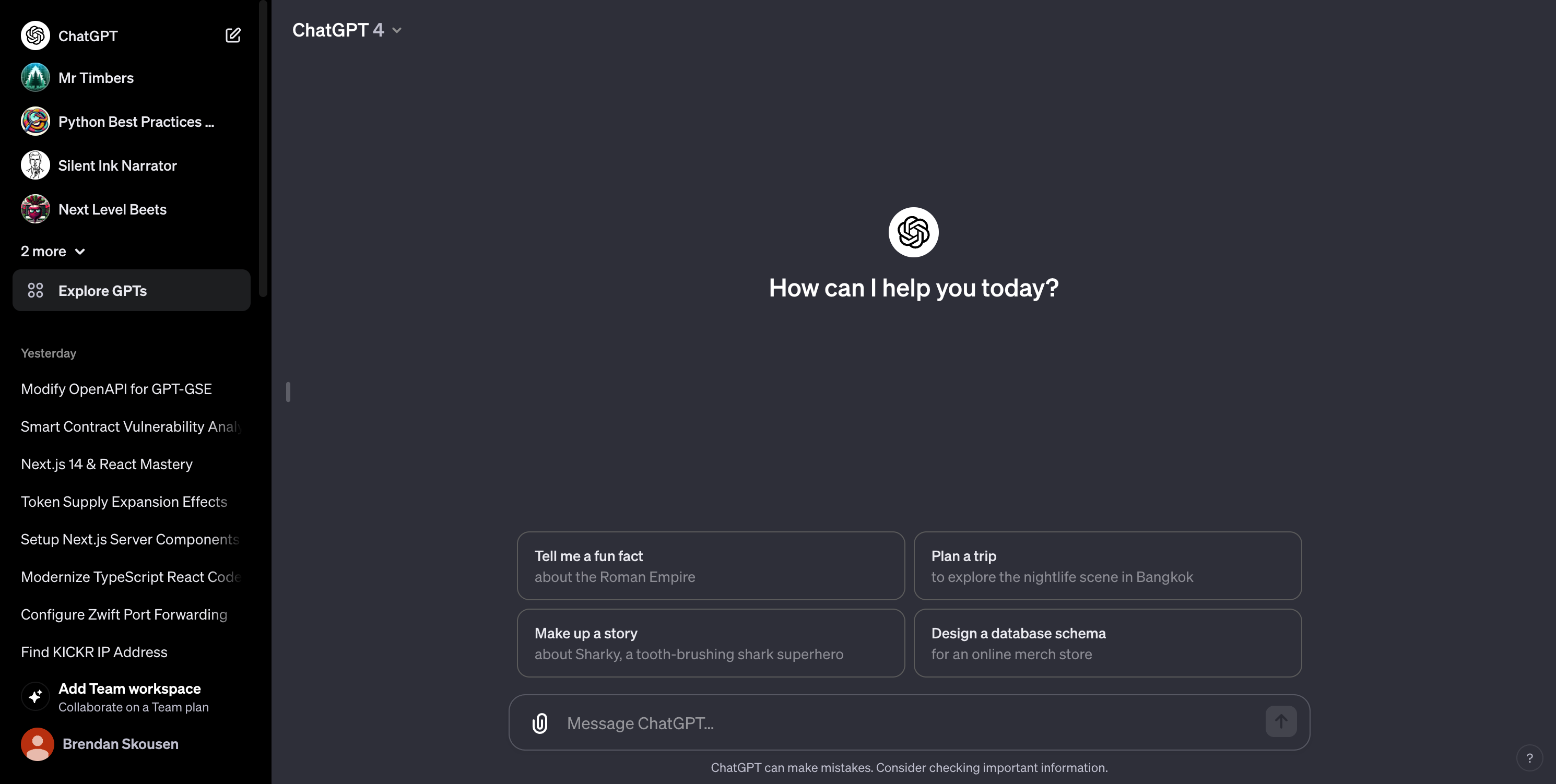Viewport: 1556px width, 784px height.
Task: Click the Silent Ink Narrator avatar
Action: click(x=35, y=165)
